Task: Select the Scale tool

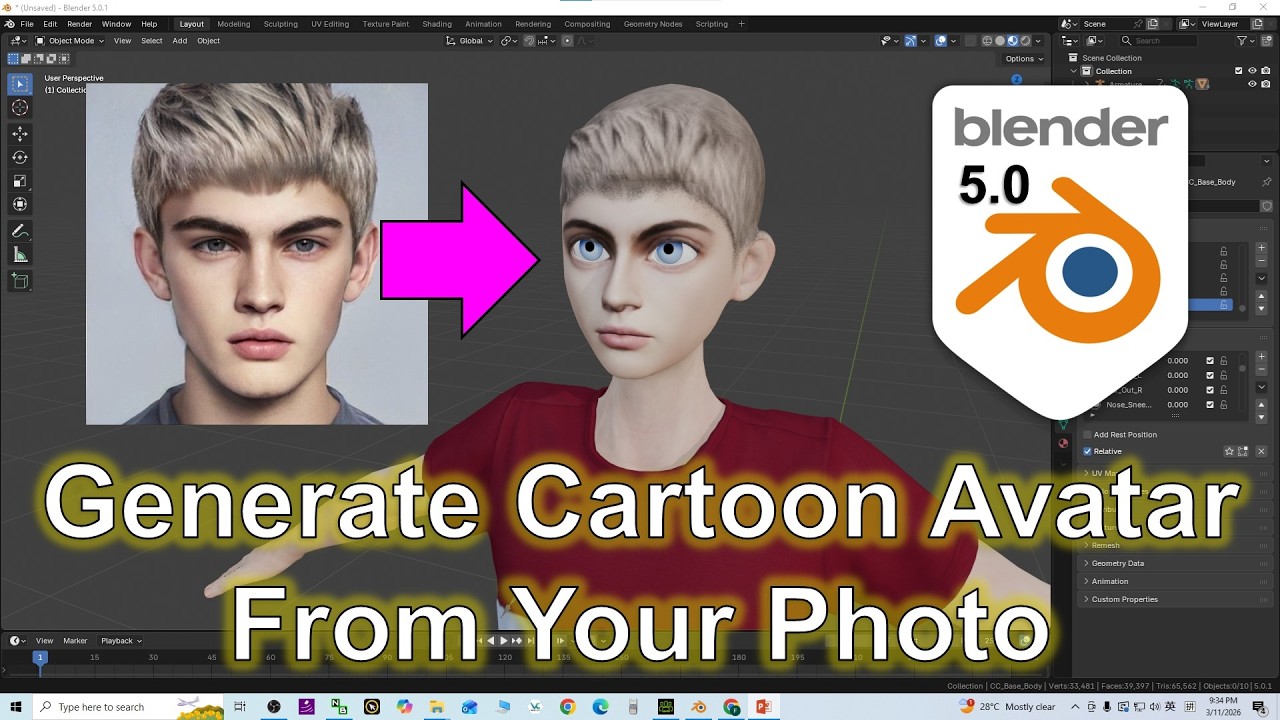Action: coord(20,181)
